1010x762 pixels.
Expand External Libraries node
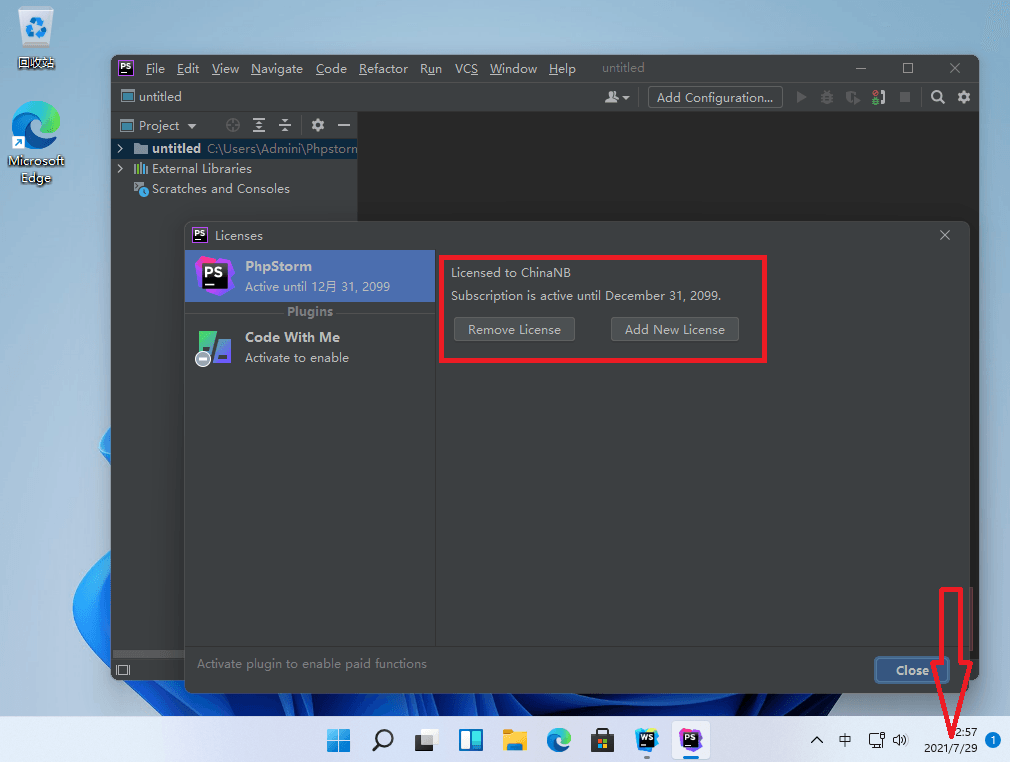(x=120, y=169)
